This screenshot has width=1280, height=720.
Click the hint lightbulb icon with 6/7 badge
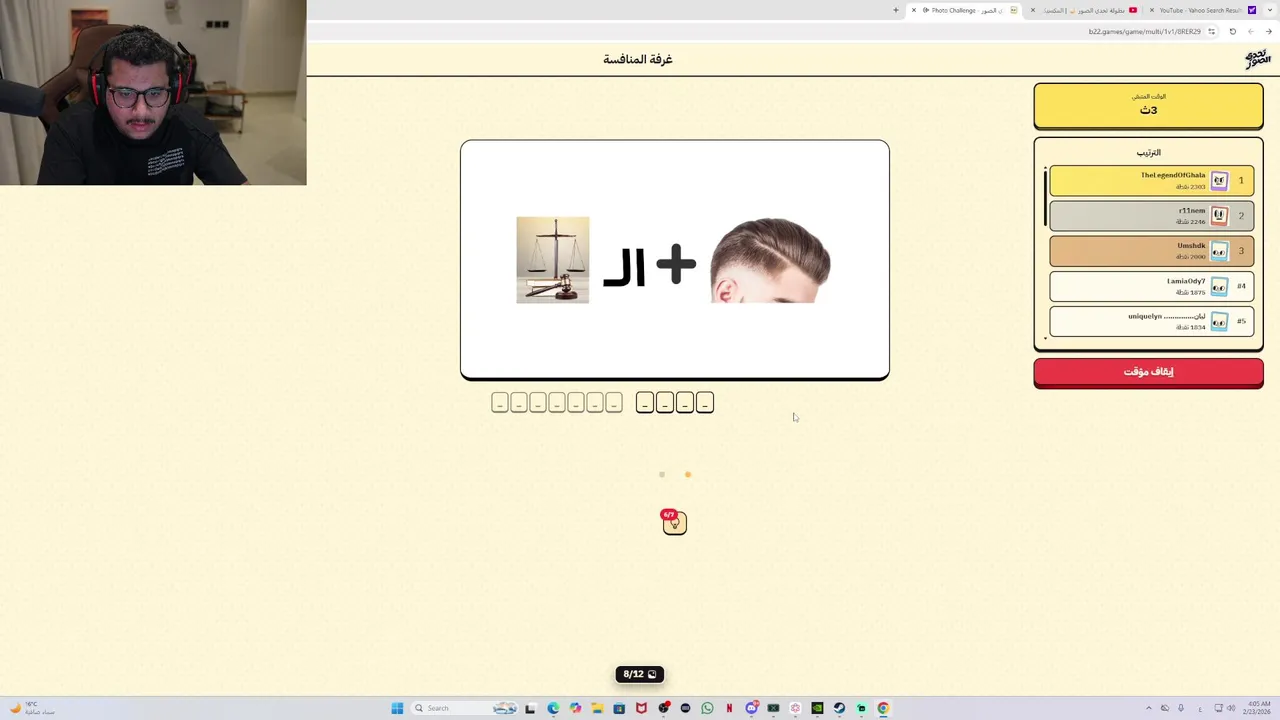click(x=675, y=522)
